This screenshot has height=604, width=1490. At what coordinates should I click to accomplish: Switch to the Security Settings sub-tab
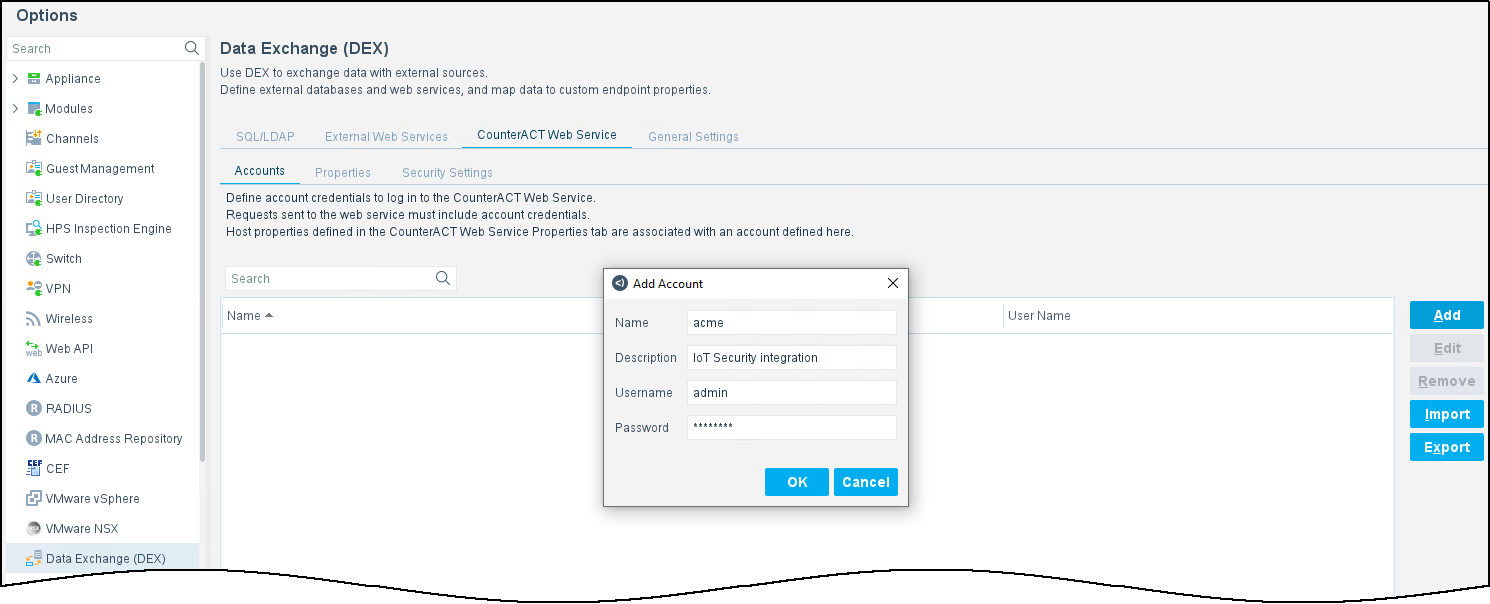447,172
